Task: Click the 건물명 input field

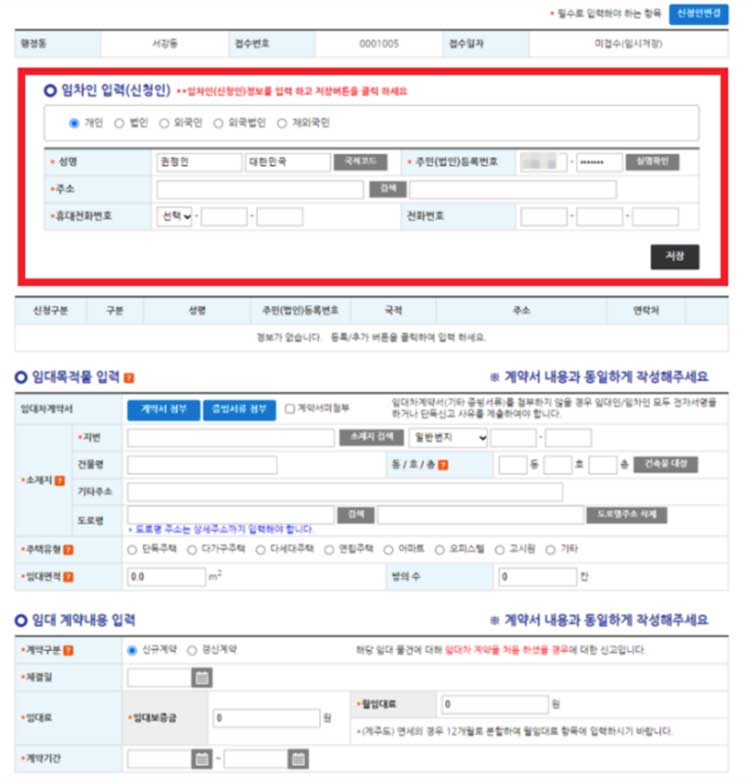Action: 202,465
